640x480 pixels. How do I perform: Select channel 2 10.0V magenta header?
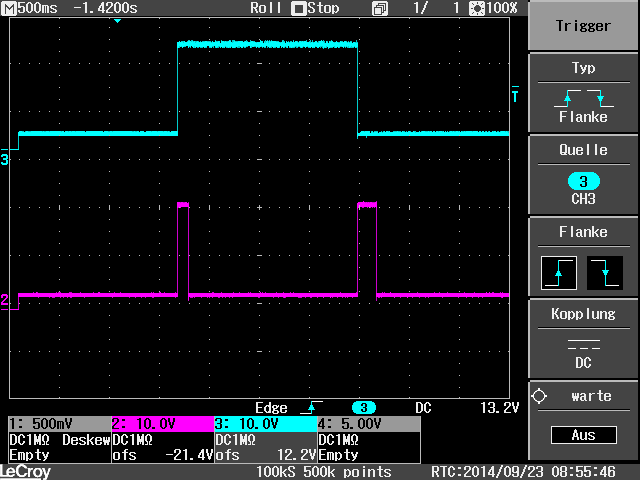pyautogui.click(x=163, y=424)
